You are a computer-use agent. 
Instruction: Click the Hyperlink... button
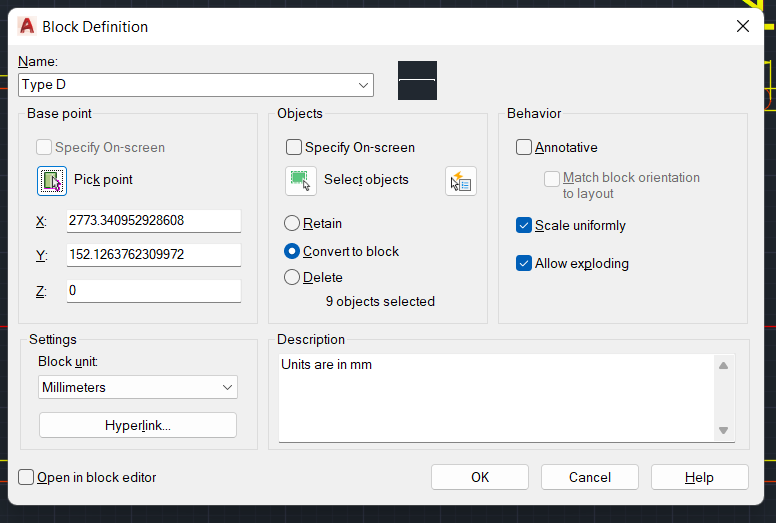[x=138, y=426]
